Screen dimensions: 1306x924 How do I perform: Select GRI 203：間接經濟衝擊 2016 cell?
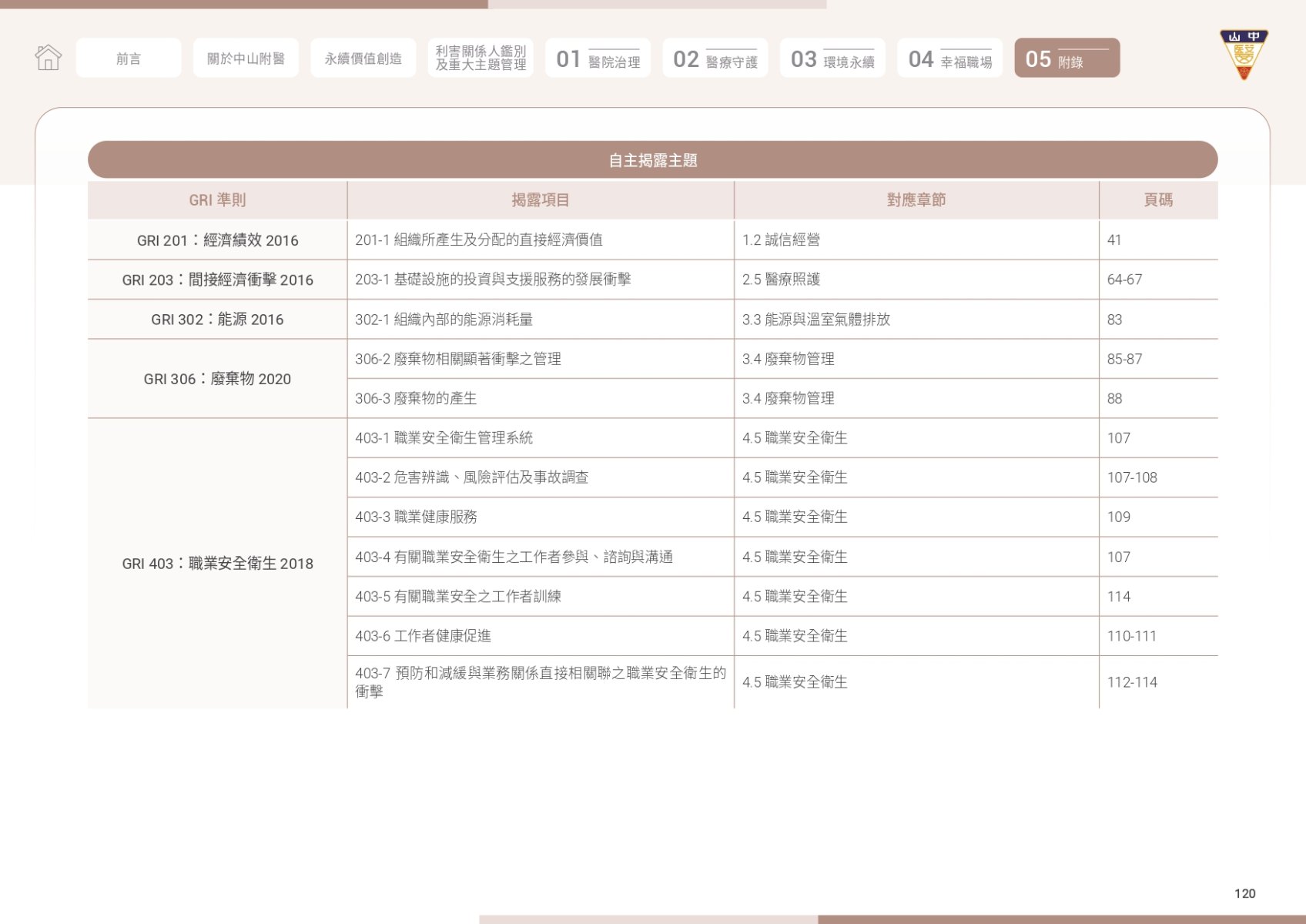(217, 280)
